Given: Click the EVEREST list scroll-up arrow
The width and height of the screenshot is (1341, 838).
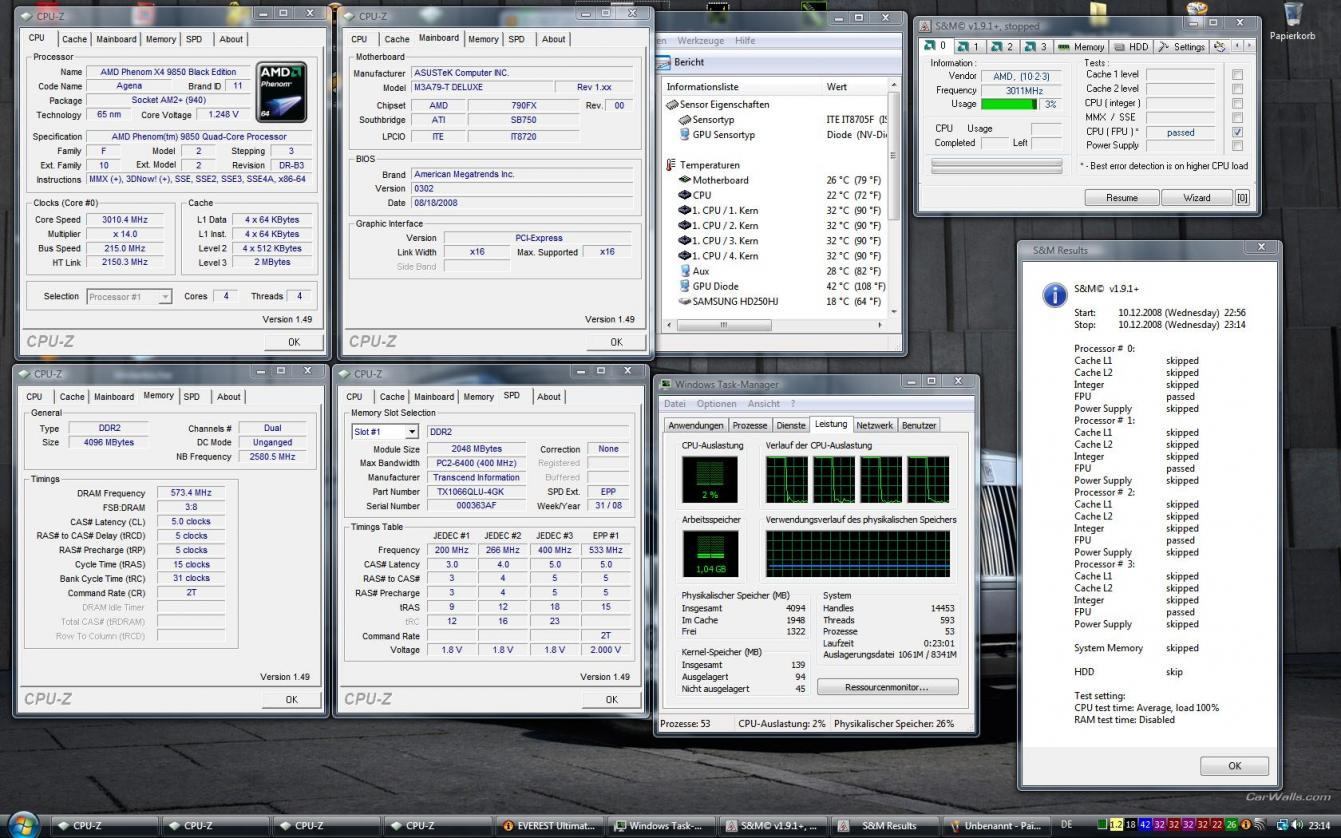Looking at the screenshot, I should click(894, 87).
